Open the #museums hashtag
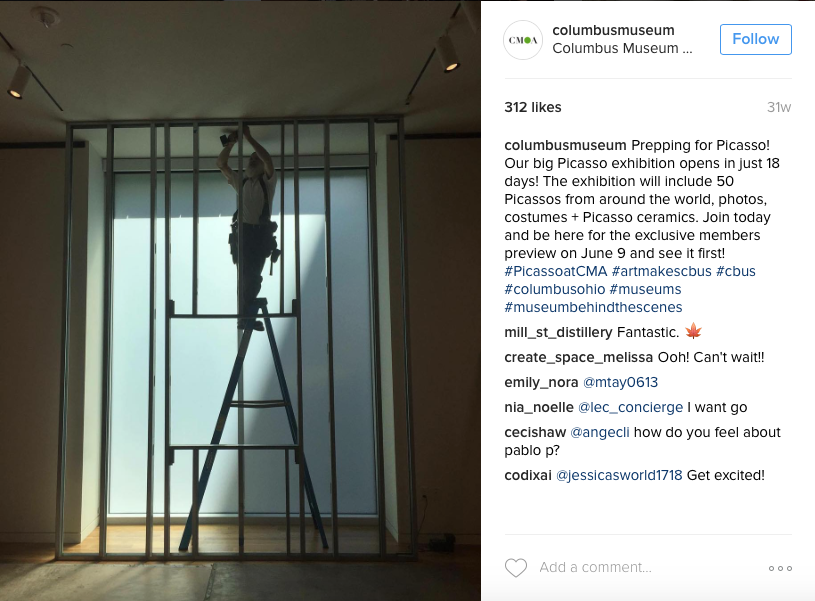 [645, 290]
